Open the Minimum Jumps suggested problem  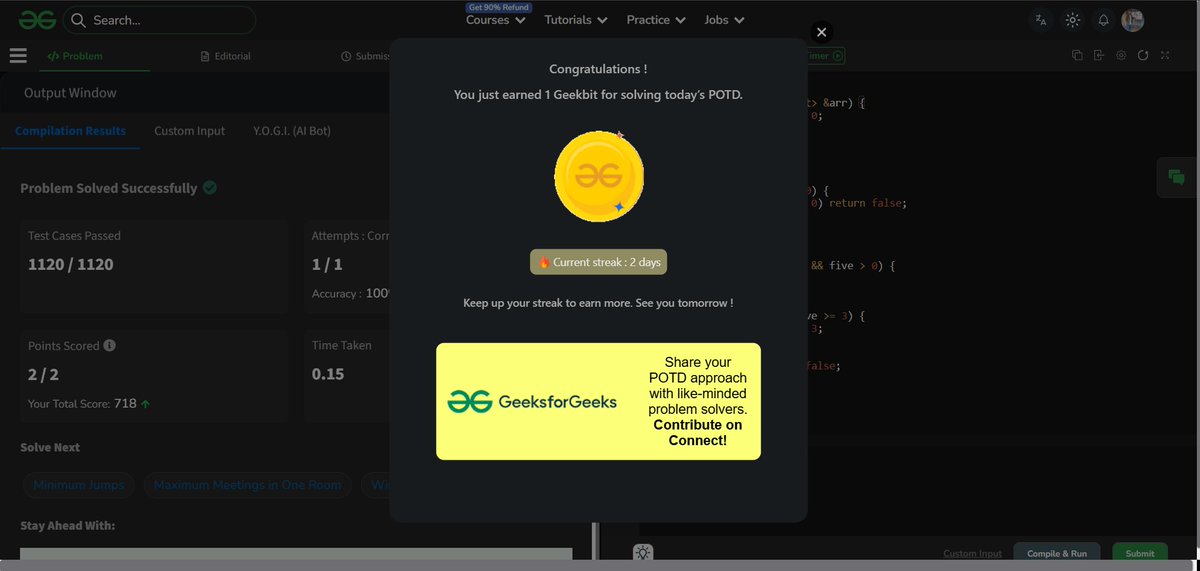[x=79, y=485]
